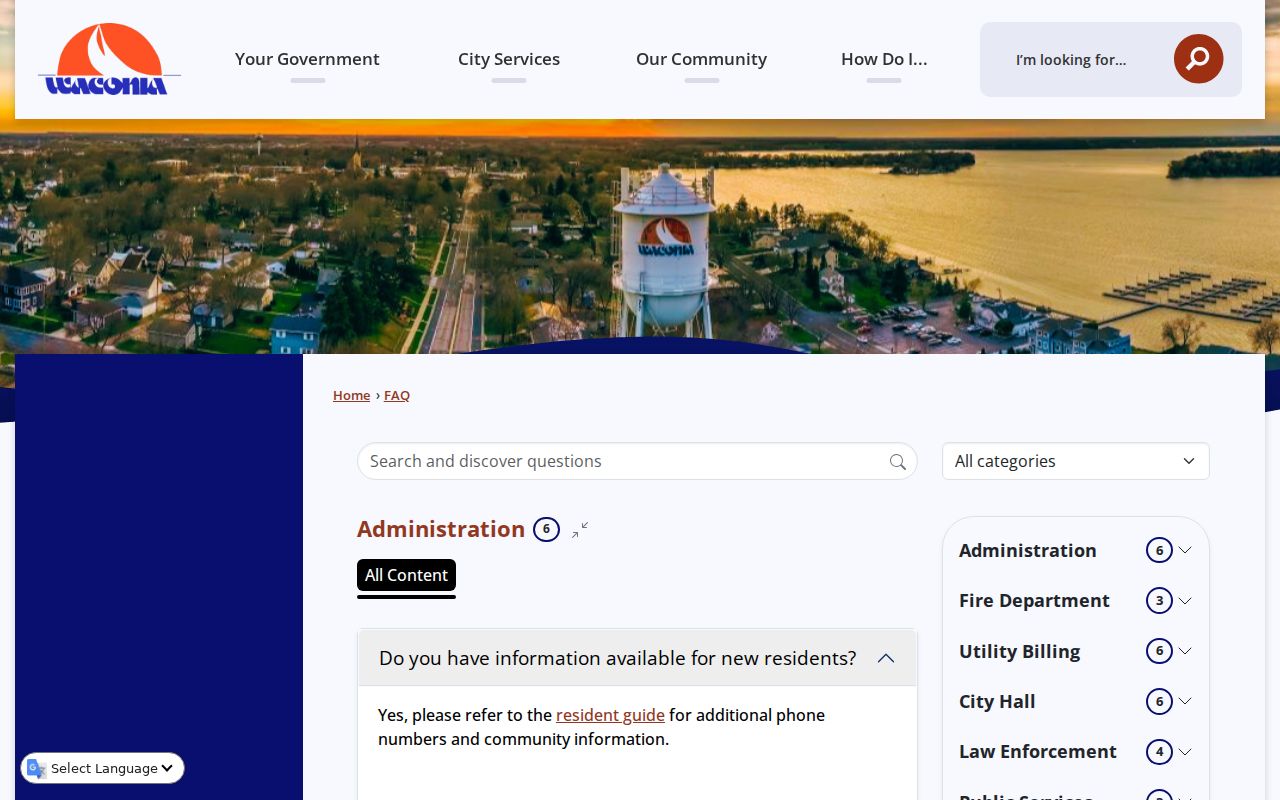This screenshot has width=1280, height=800.
Task: Expand the City Hall category chevron
Action: click(x=1185, y=701)
